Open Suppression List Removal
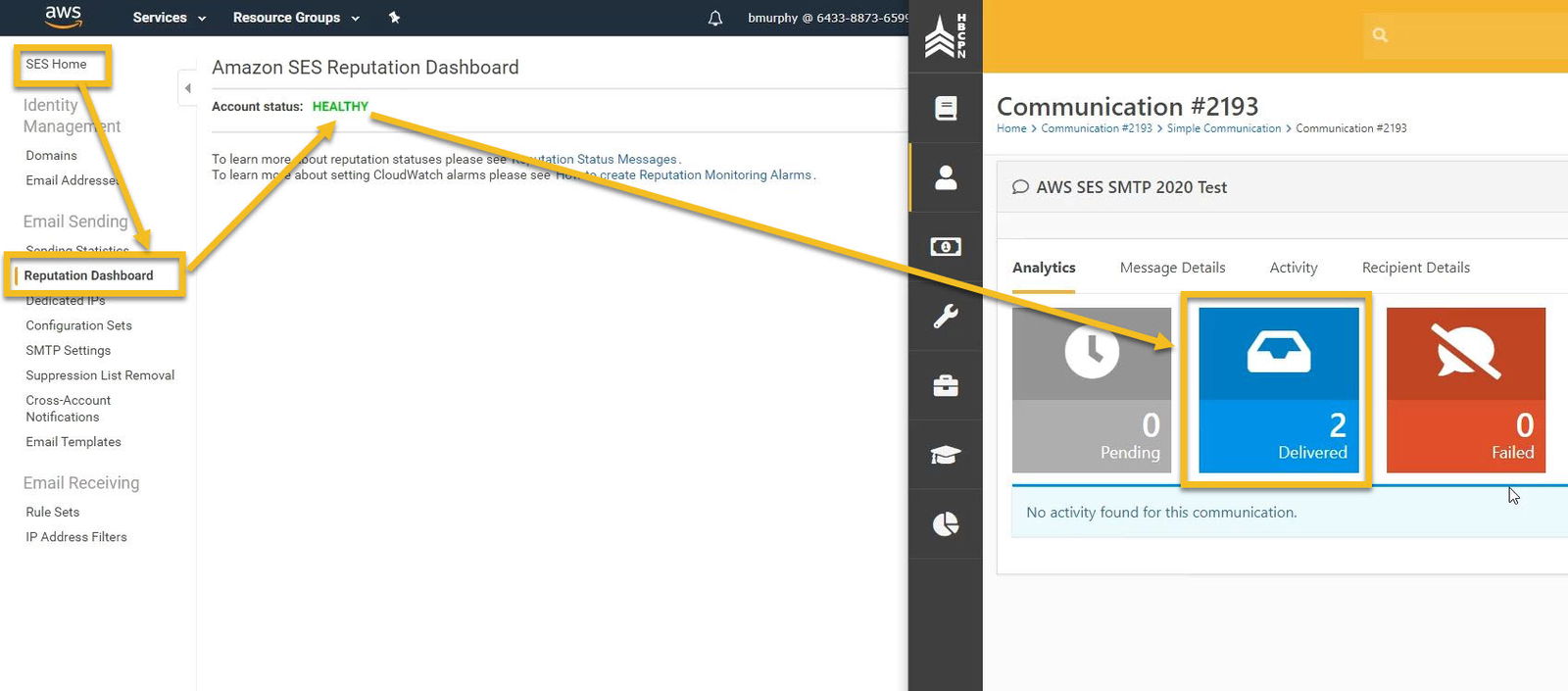1568x691 pixels. click(100, 375)
